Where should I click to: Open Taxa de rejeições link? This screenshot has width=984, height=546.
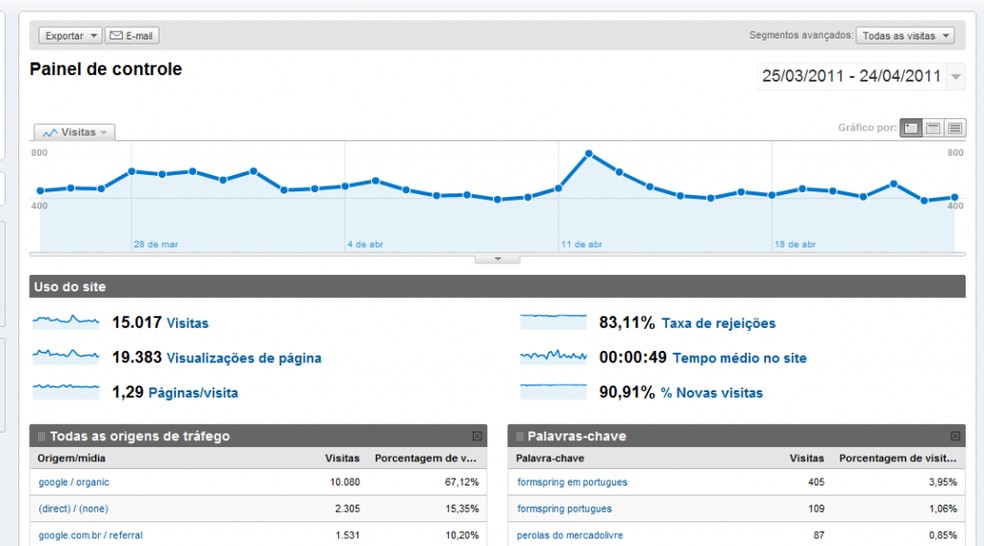click(719, 323)
